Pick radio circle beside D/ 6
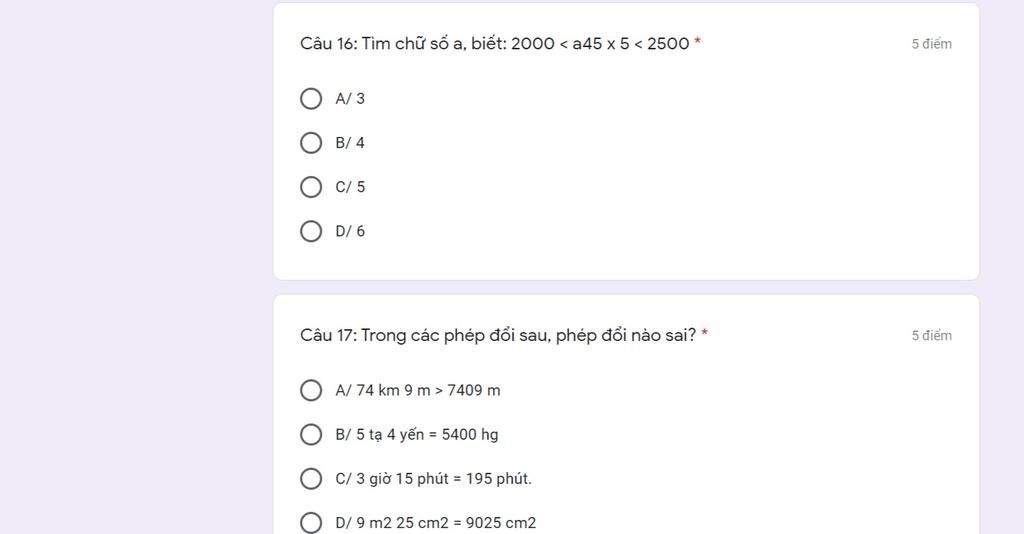This screenshot has height=534, width=1024. (x=311, y=231)
